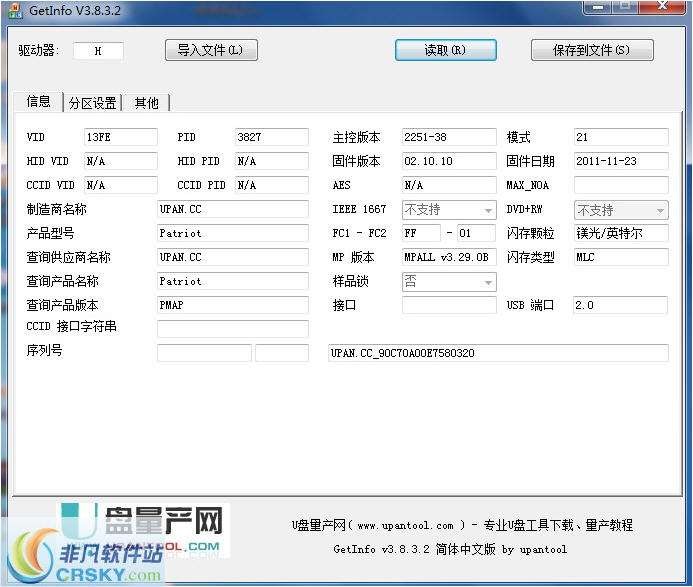This screenshot has width=693, height=587.
Task: Open the 其他 tab
Action: (146, 103)
